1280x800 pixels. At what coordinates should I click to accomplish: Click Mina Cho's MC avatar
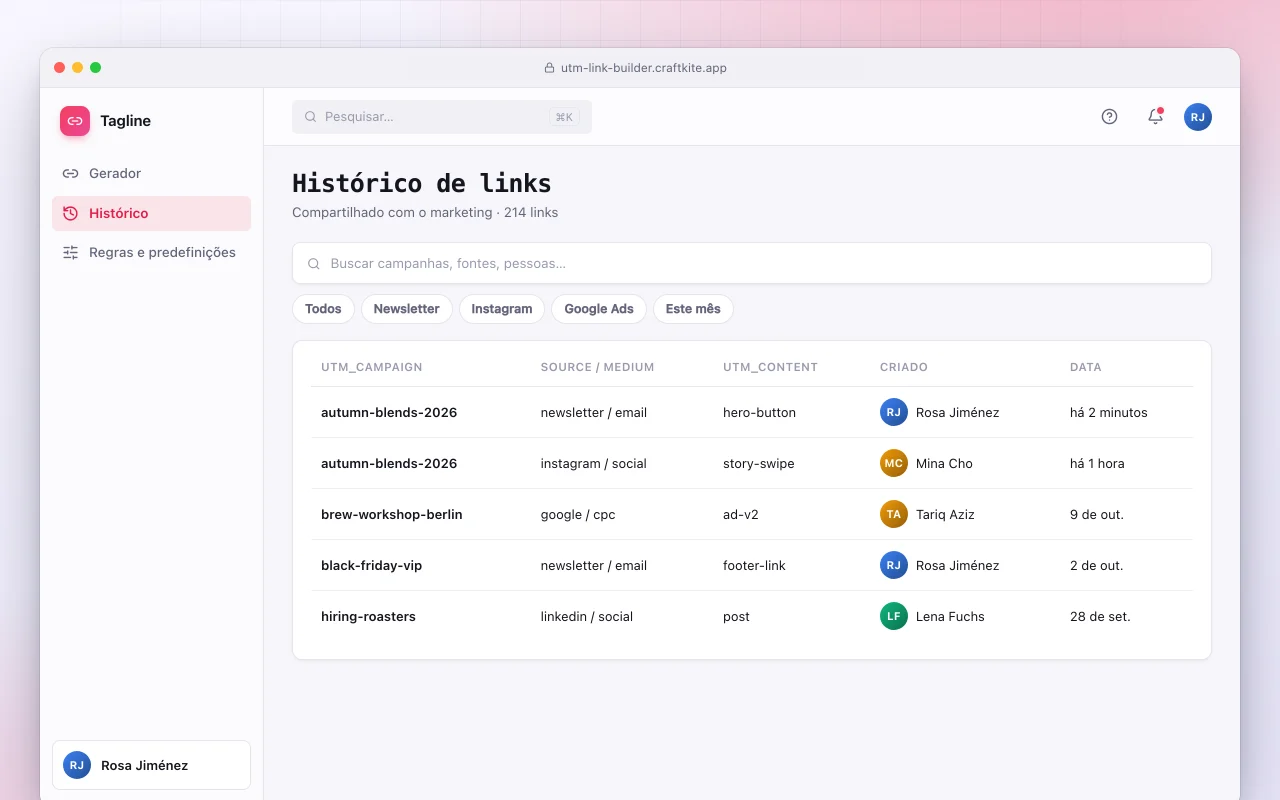[894, 463]
